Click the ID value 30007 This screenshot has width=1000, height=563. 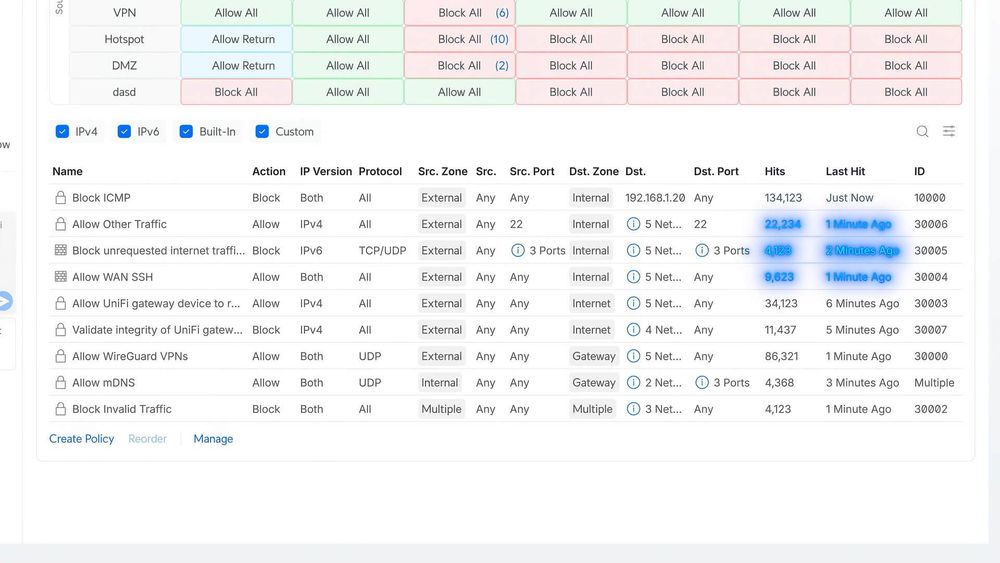(930, 330)
